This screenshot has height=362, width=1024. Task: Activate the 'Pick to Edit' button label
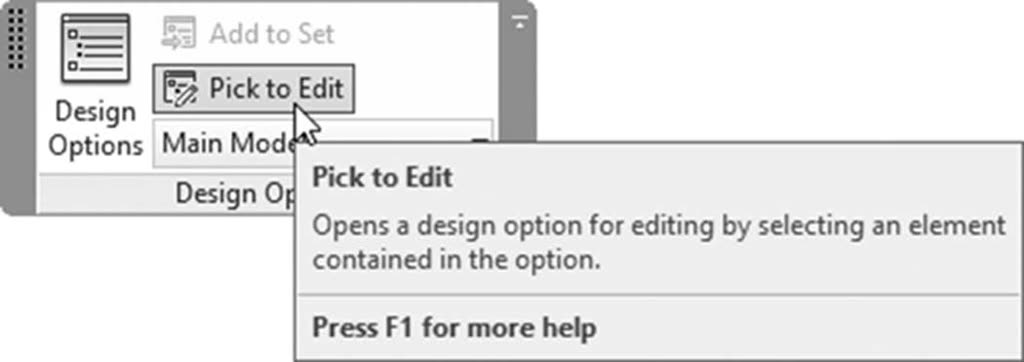coord(276,89)
